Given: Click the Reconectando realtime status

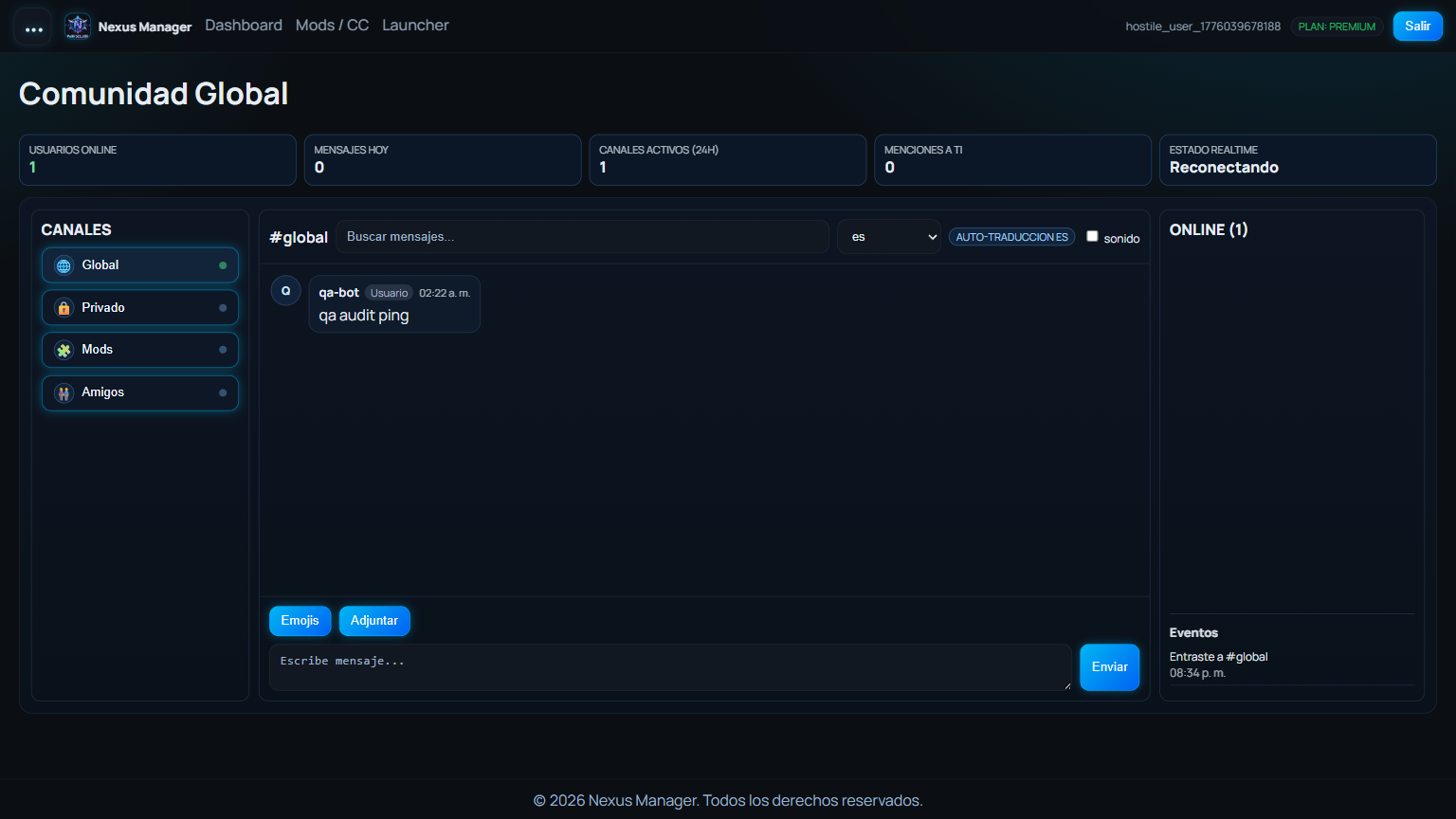Looking at the screenshot, I should (1224, 168).
